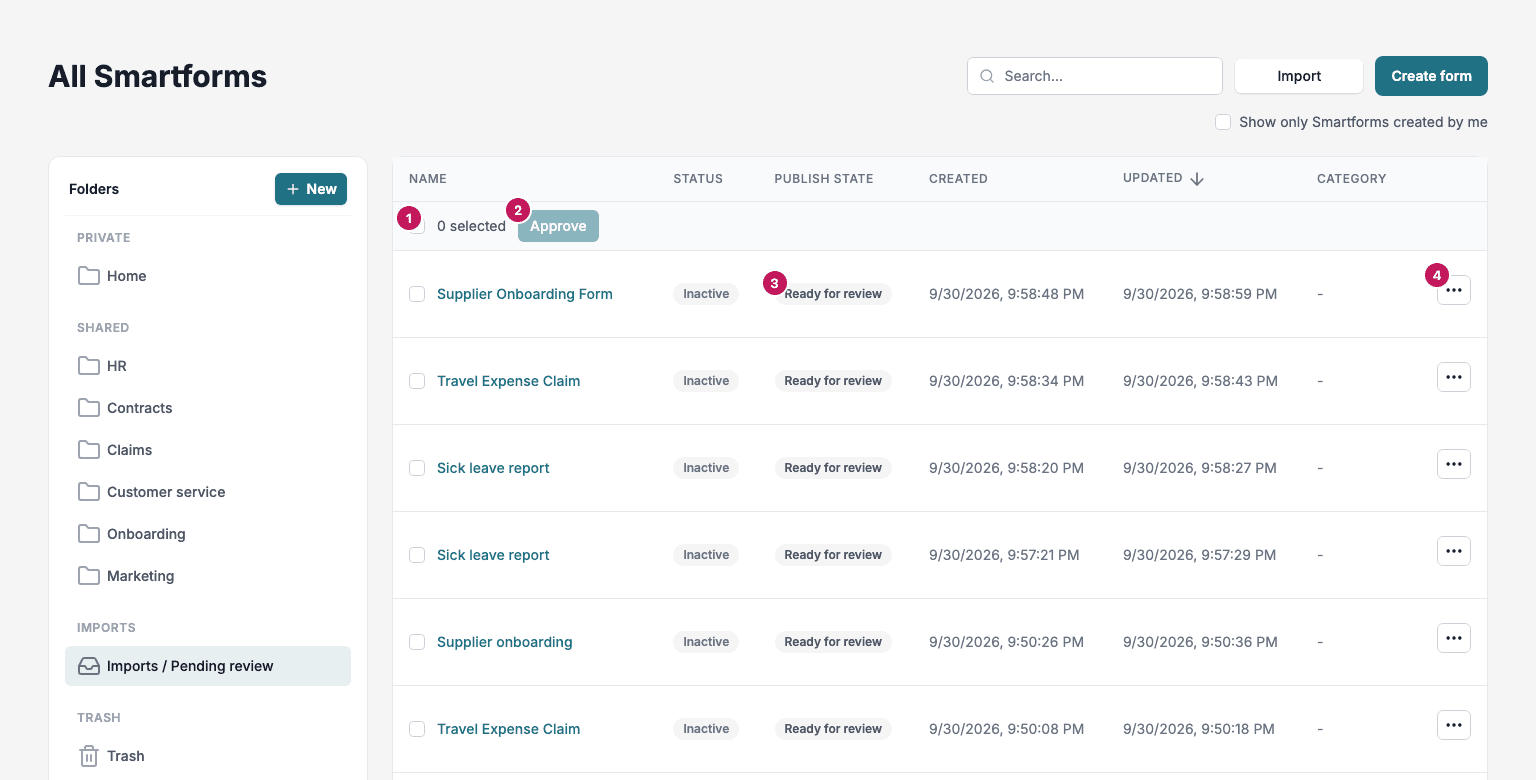
Task: Open options for Travel Expense Claim created 9:50:08 PM
Action: (1454, 725)
